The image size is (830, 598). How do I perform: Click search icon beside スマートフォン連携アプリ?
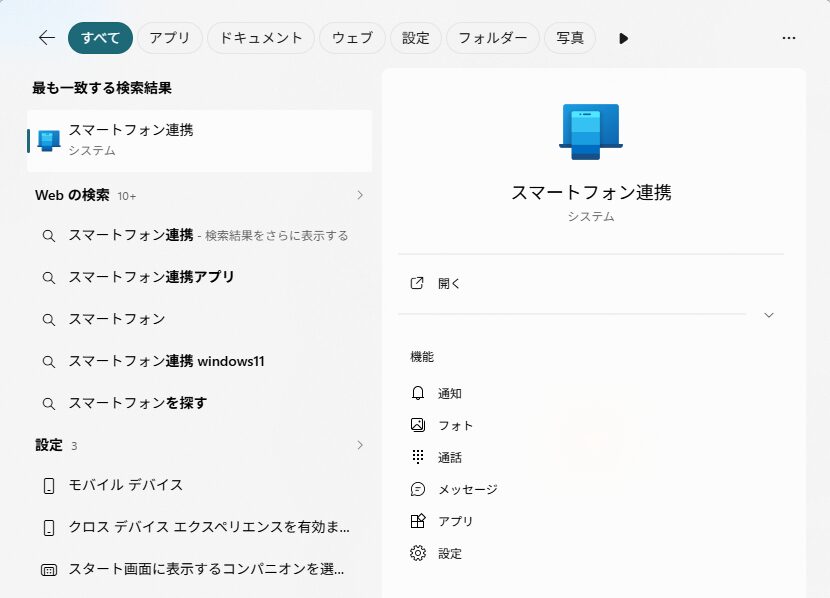coord(49,278)
